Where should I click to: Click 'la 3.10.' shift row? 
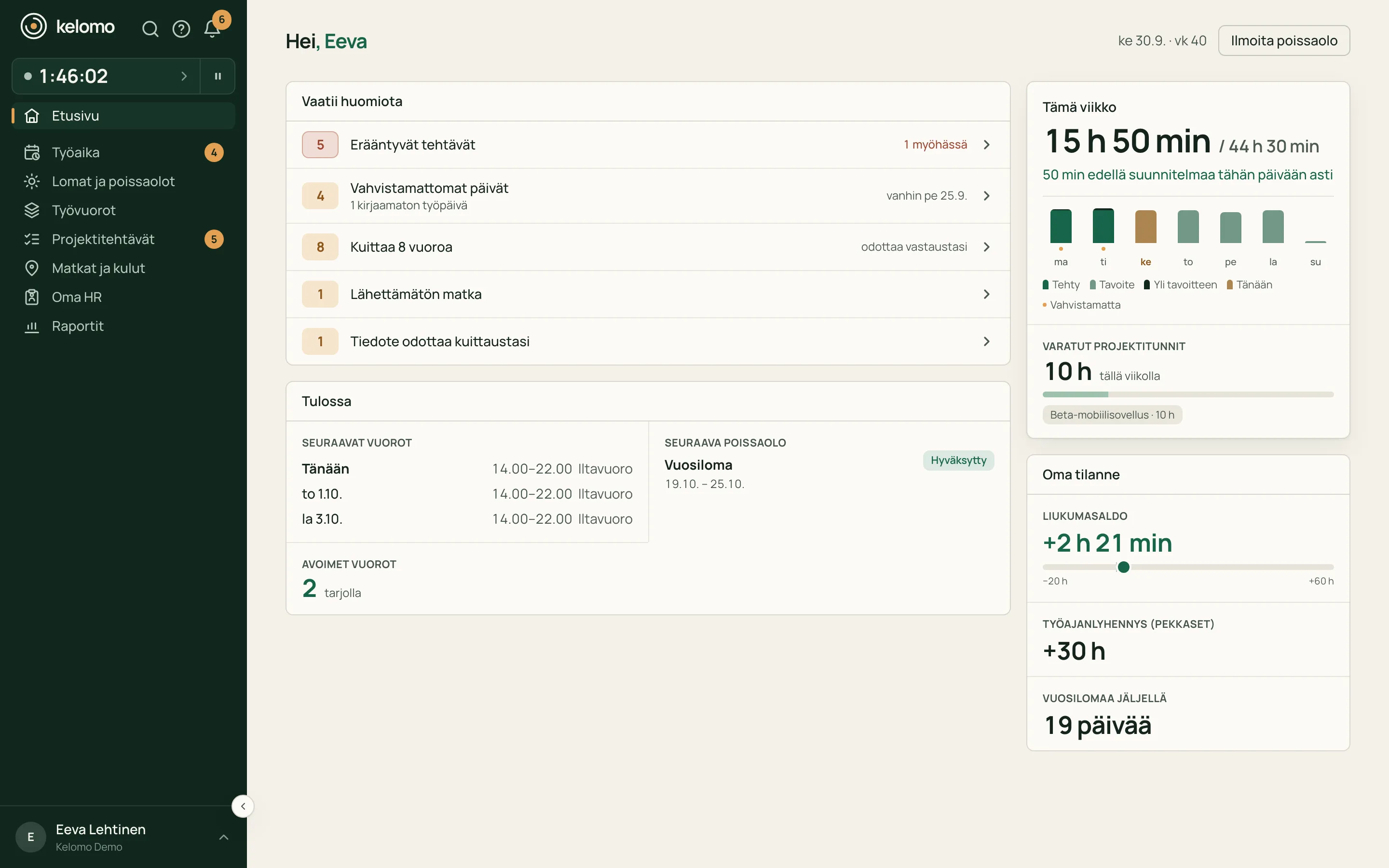coord(467,519)
